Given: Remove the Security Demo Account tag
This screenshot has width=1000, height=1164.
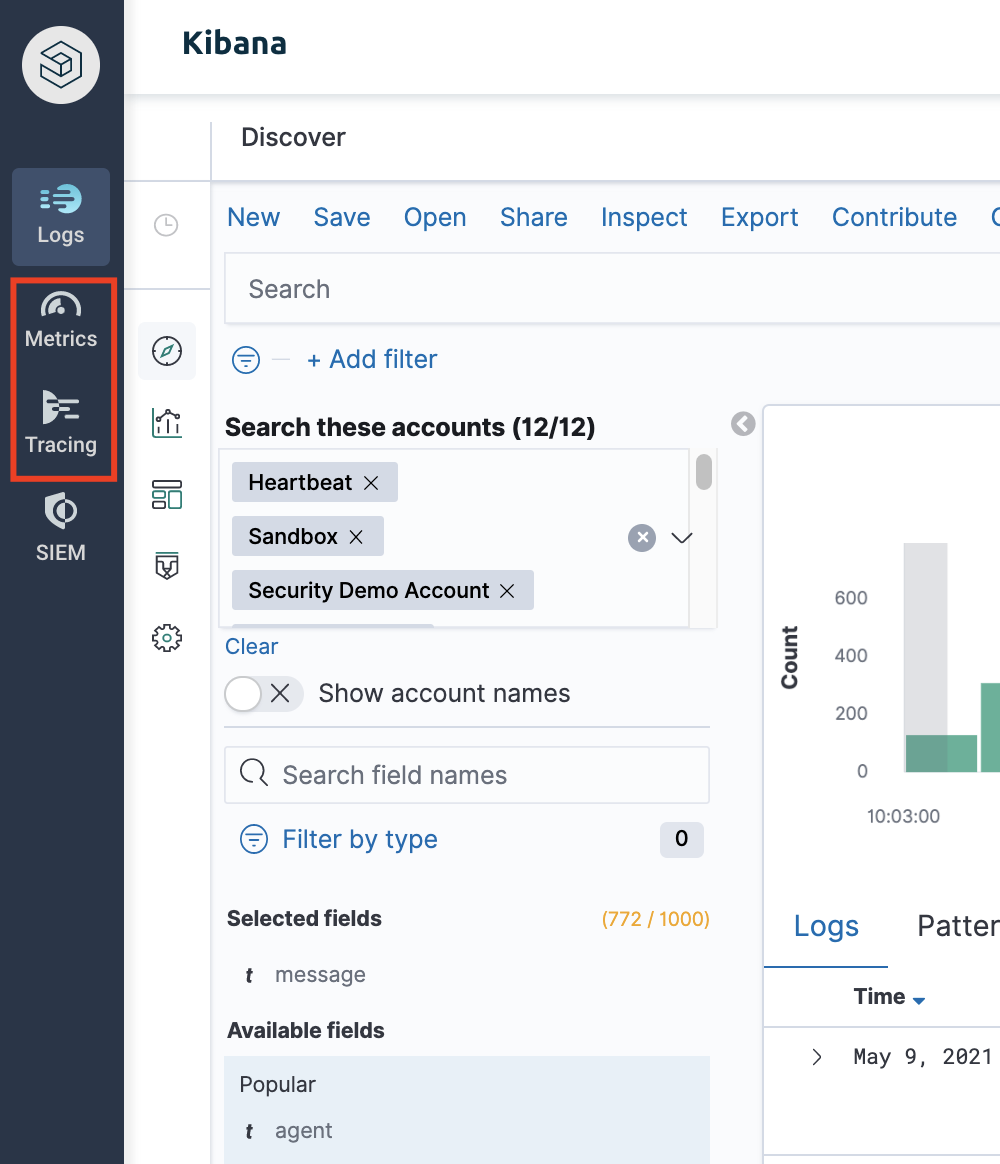Looking at the screenshot, I should pos(507,591).
